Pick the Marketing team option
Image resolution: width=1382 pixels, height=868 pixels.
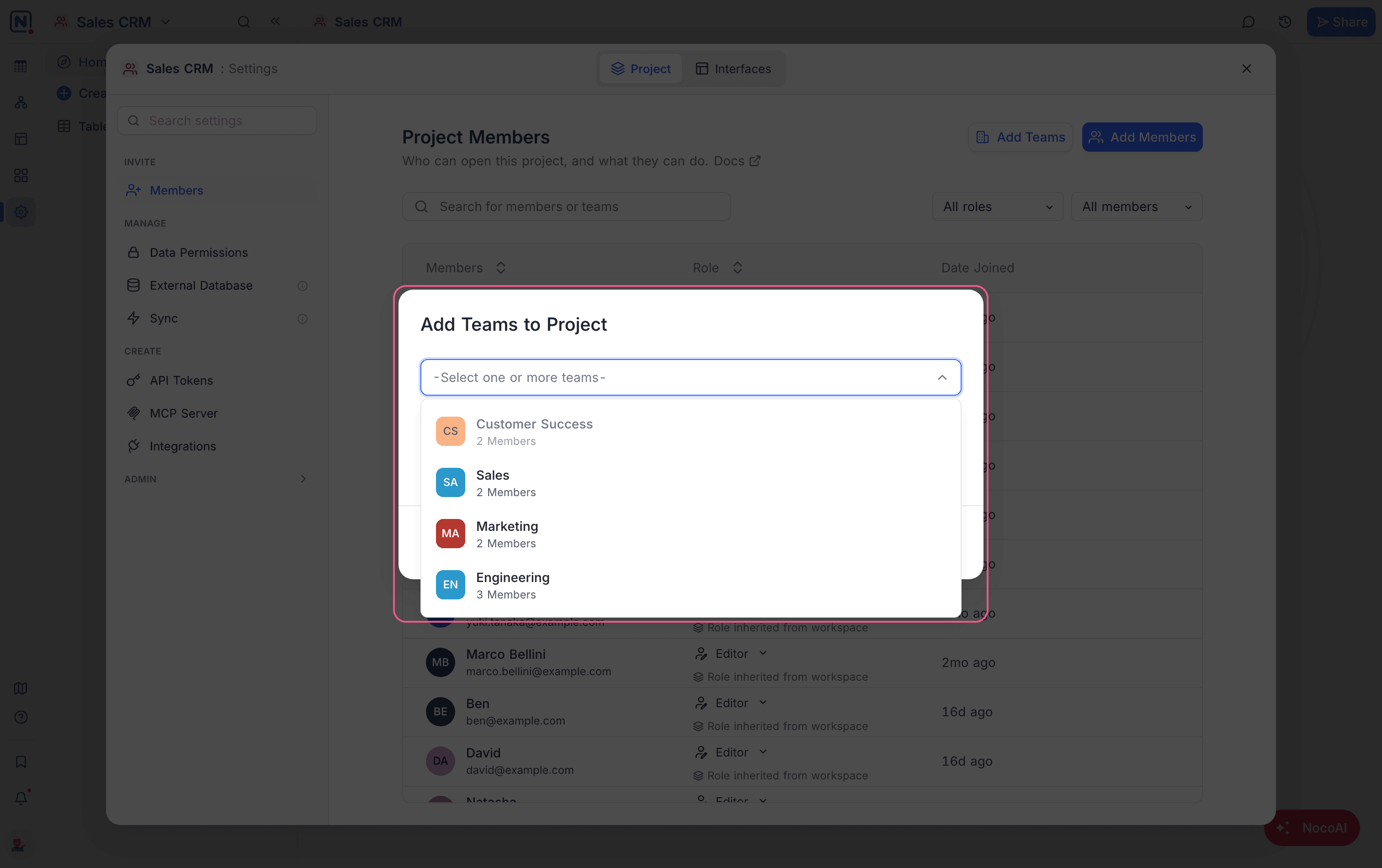pos(691,534)
